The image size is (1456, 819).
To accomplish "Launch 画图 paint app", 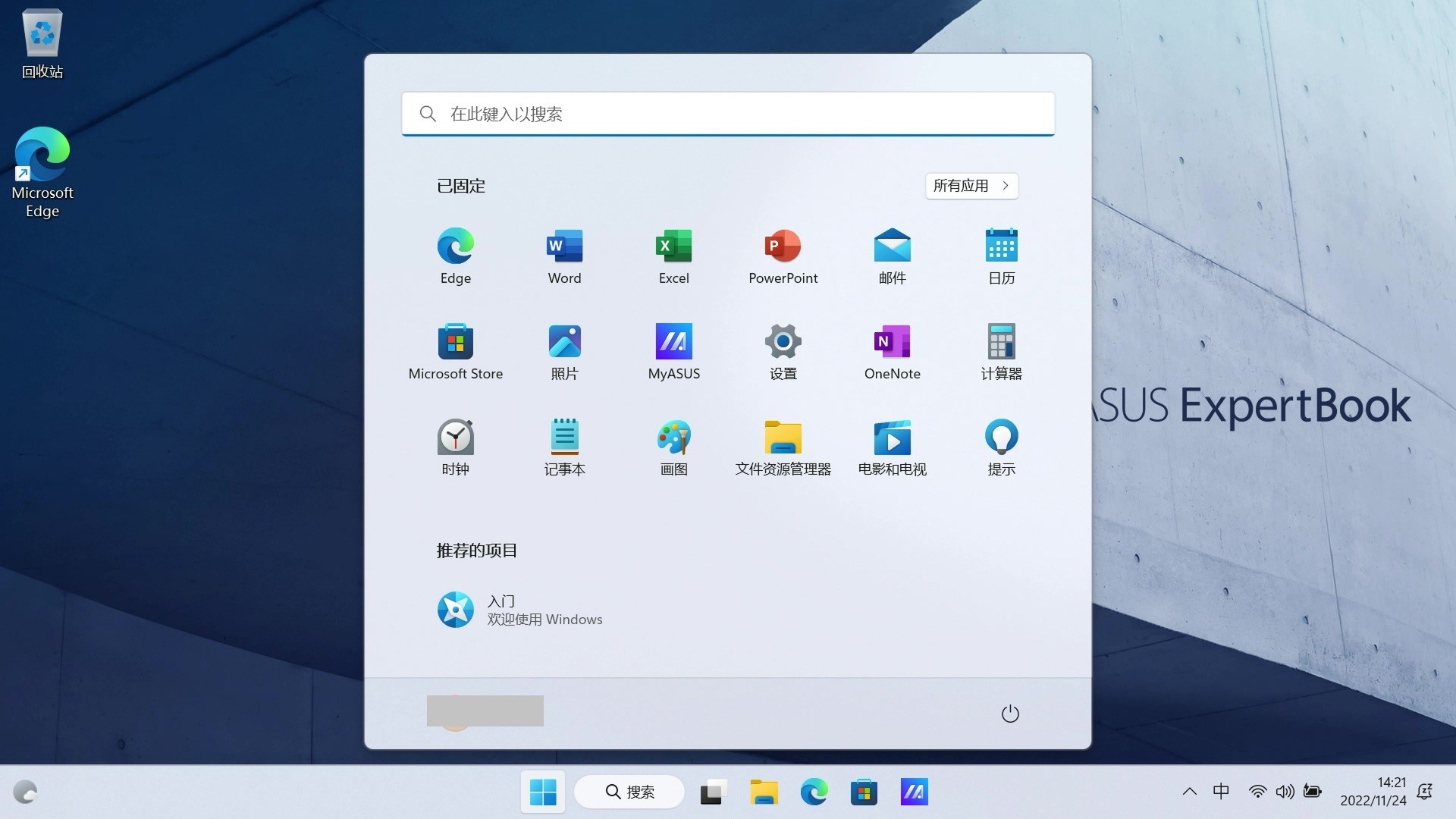I will [x=674, y=447].
